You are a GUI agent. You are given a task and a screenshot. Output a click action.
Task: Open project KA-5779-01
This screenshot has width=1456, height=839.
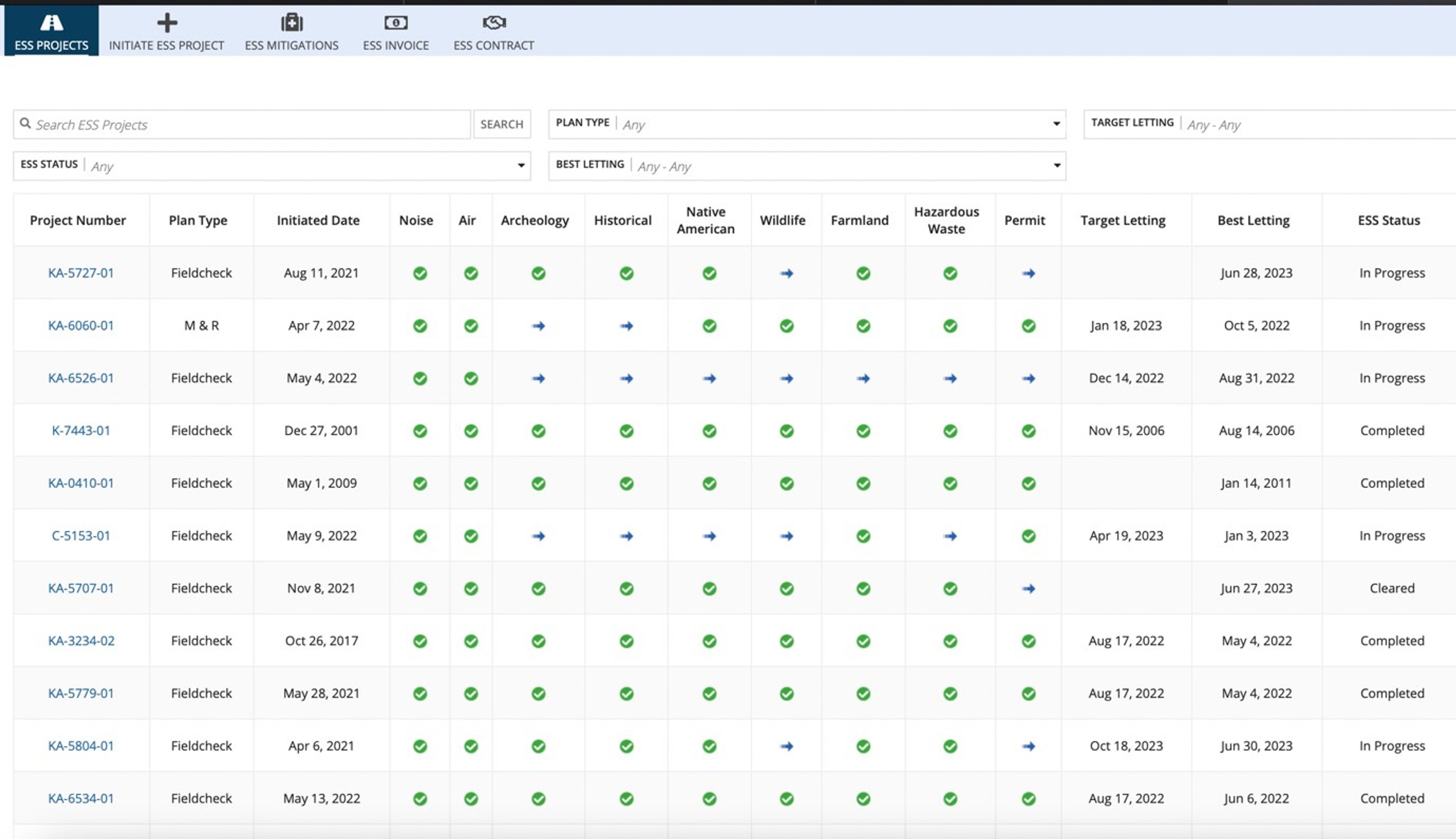[81, 693]
